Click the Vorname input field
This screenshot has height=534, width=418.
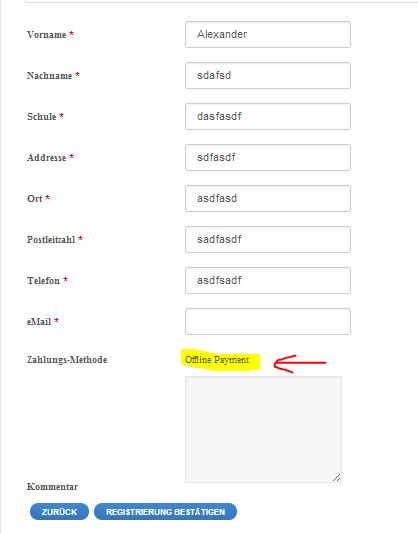pos(268,34)
